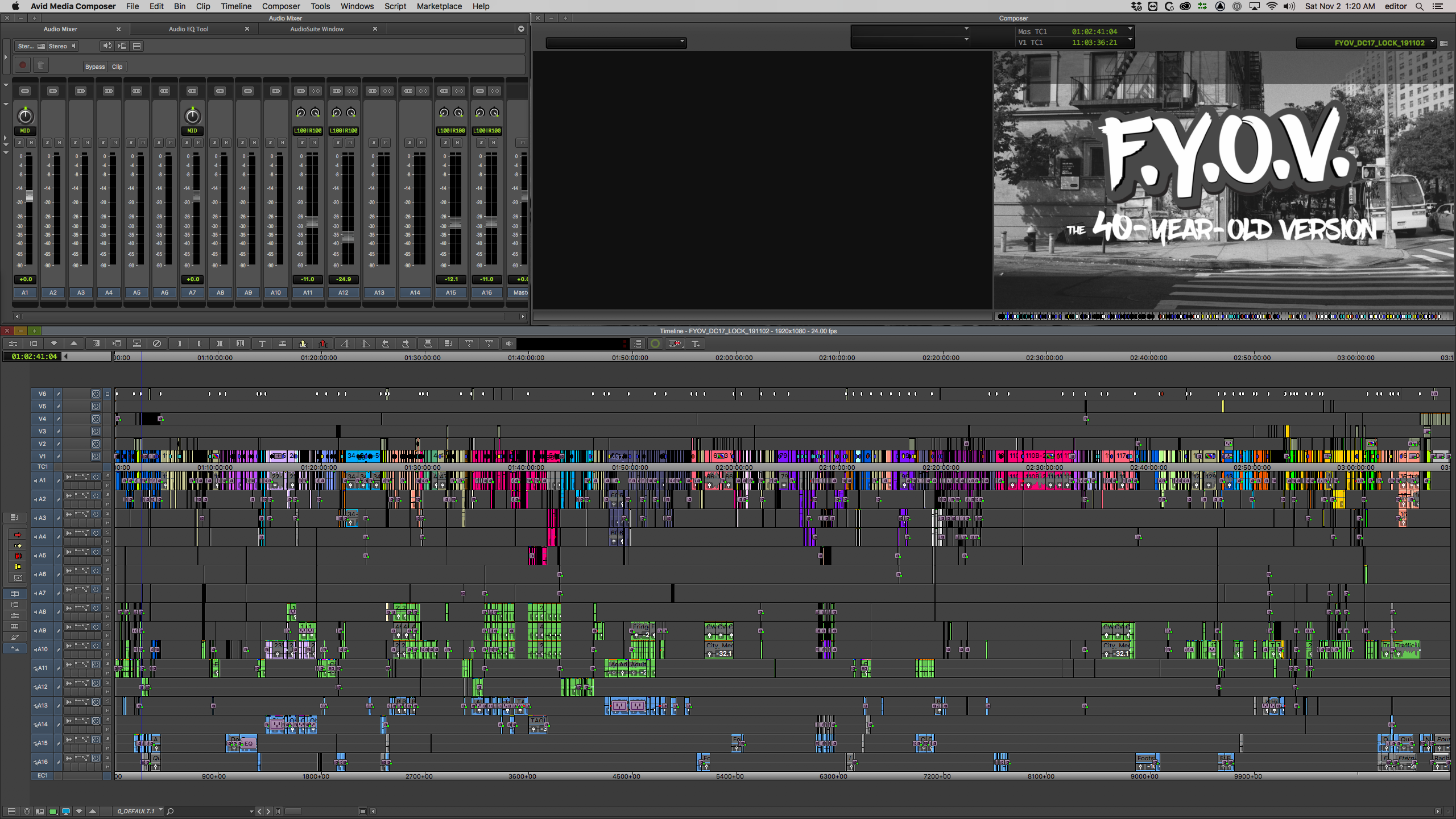Click the green circle icon in timeline toolbar
This screenshot has height=819, width=1456.
click(655, 344)
